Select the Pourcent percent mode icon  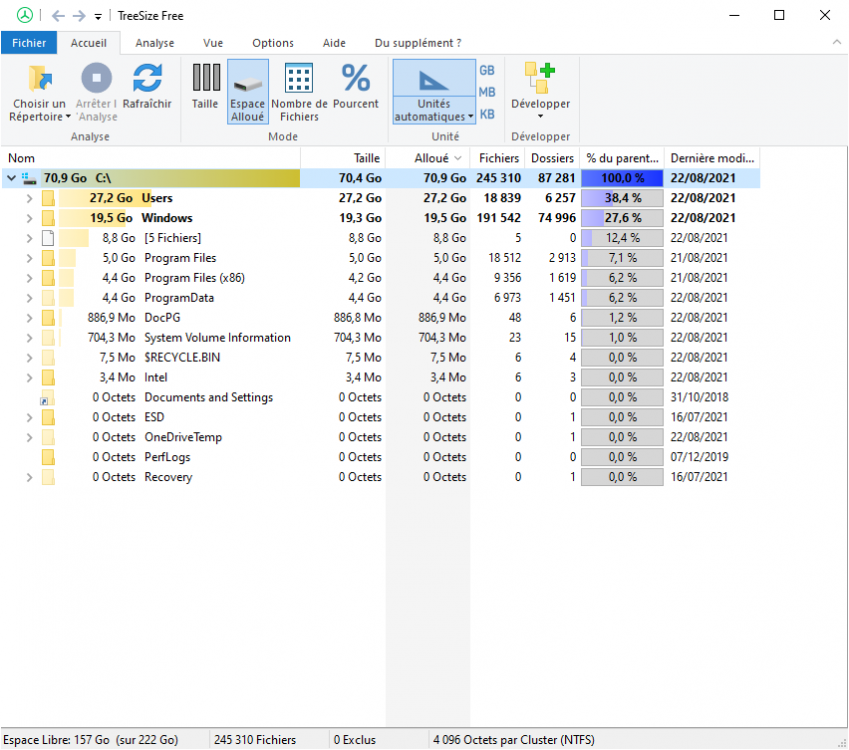pos(356,78)
